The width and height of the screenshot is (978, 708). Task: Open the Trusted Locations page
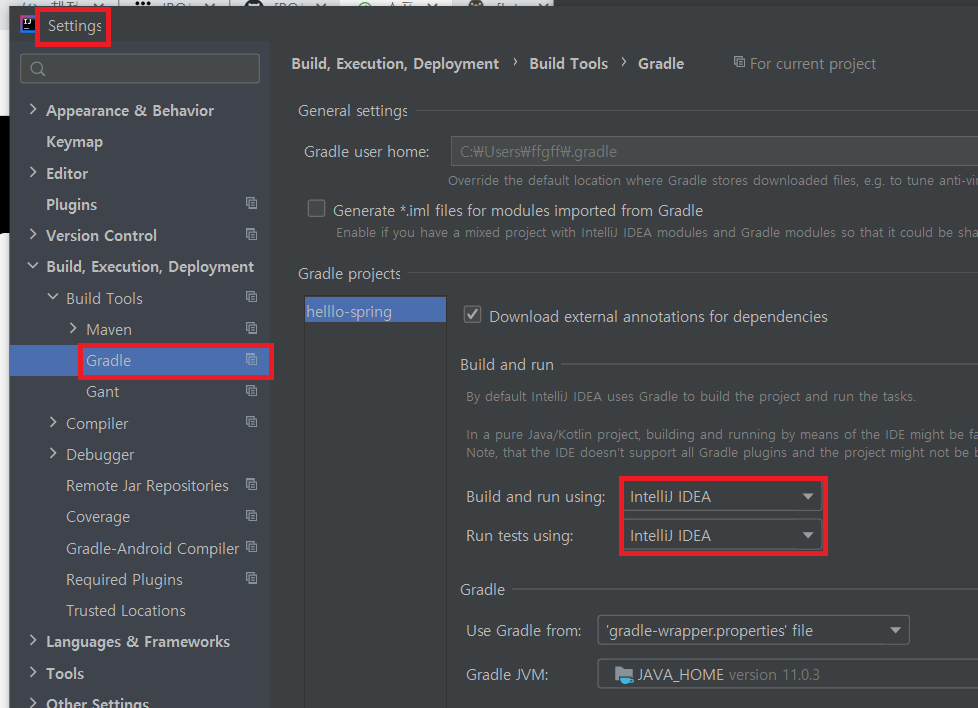125,611
